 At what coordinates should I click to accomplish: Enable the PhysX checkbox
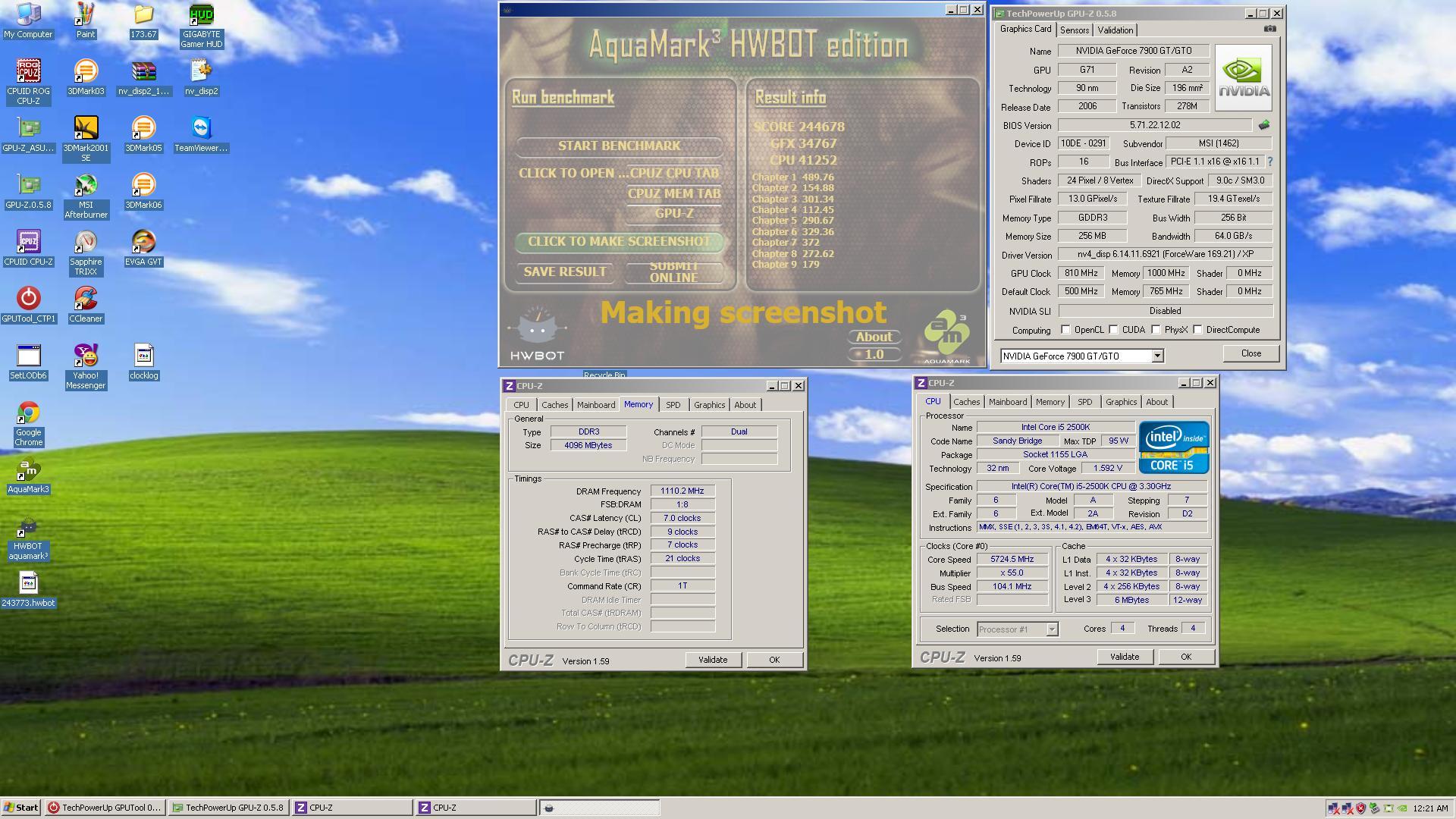tap(1156, 330)
